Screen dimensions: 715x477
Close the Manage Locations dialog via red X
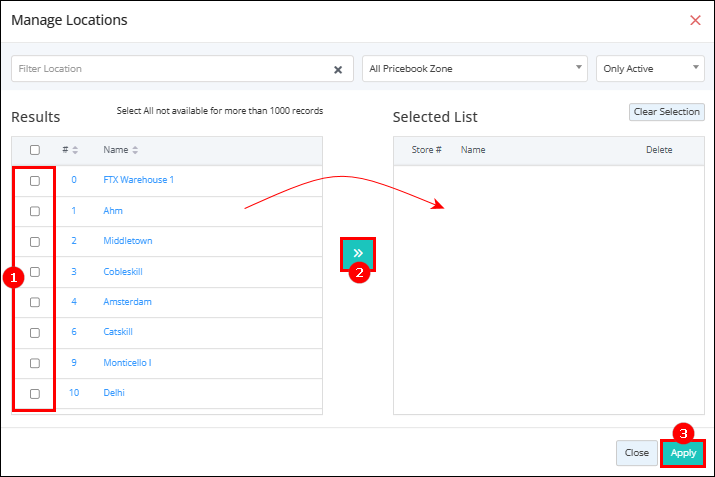coord(695,20)
